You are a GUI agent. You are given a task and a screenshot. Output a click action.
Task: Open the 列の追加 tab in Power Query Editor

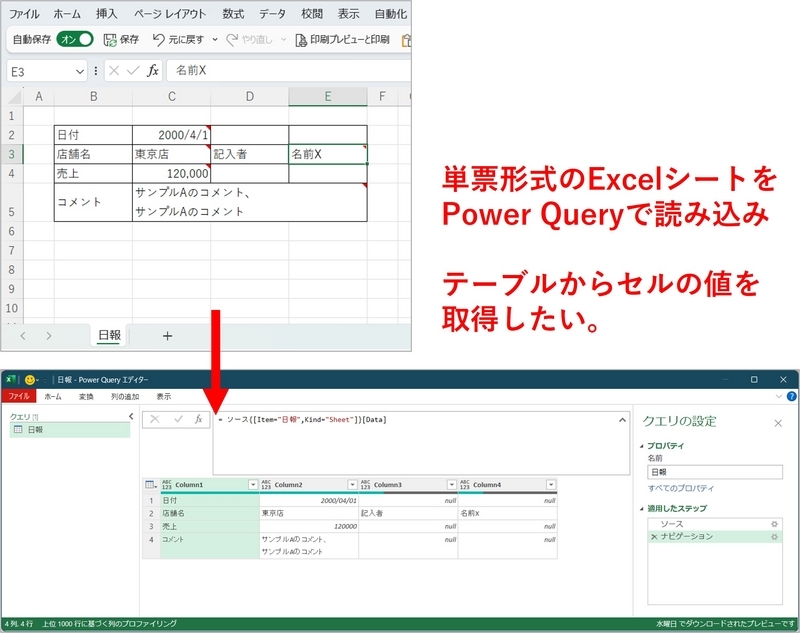pyautogui.click(x=125, y=396)
